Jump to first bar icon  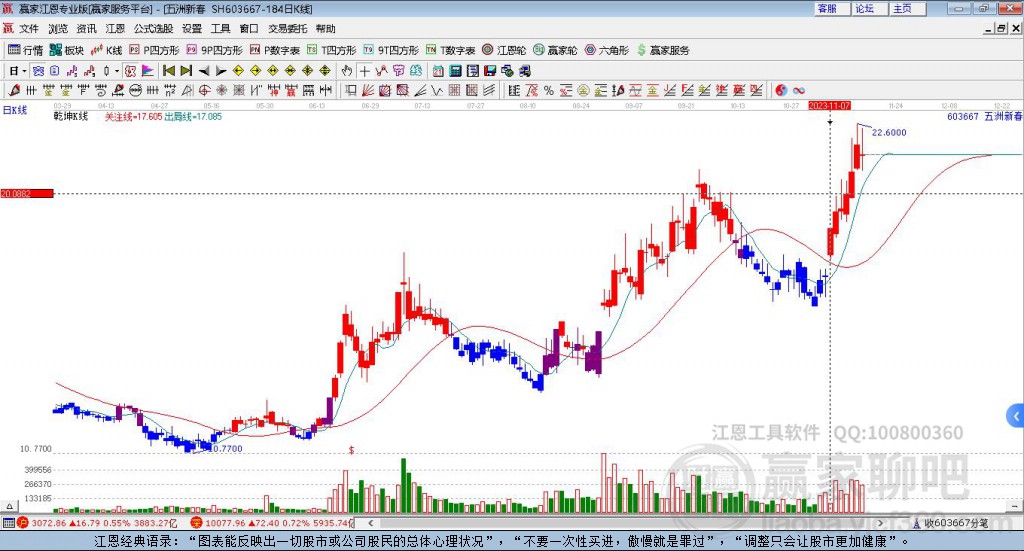(169, 71)
